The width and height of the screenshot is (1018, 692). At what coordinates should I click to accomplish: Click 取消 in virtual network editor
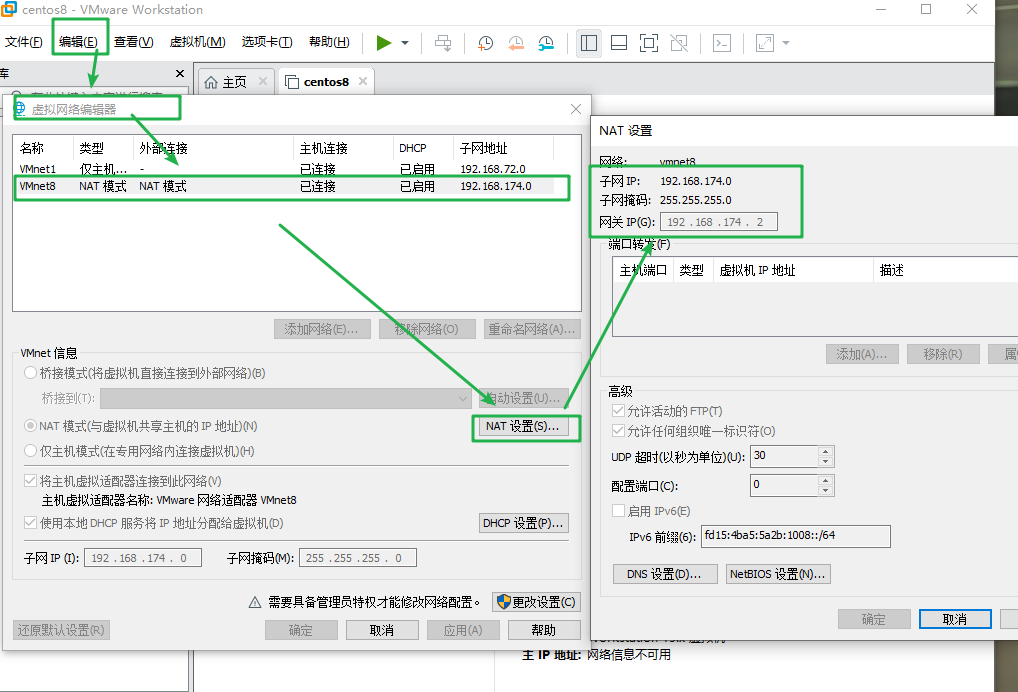click(x=382, y=630)
